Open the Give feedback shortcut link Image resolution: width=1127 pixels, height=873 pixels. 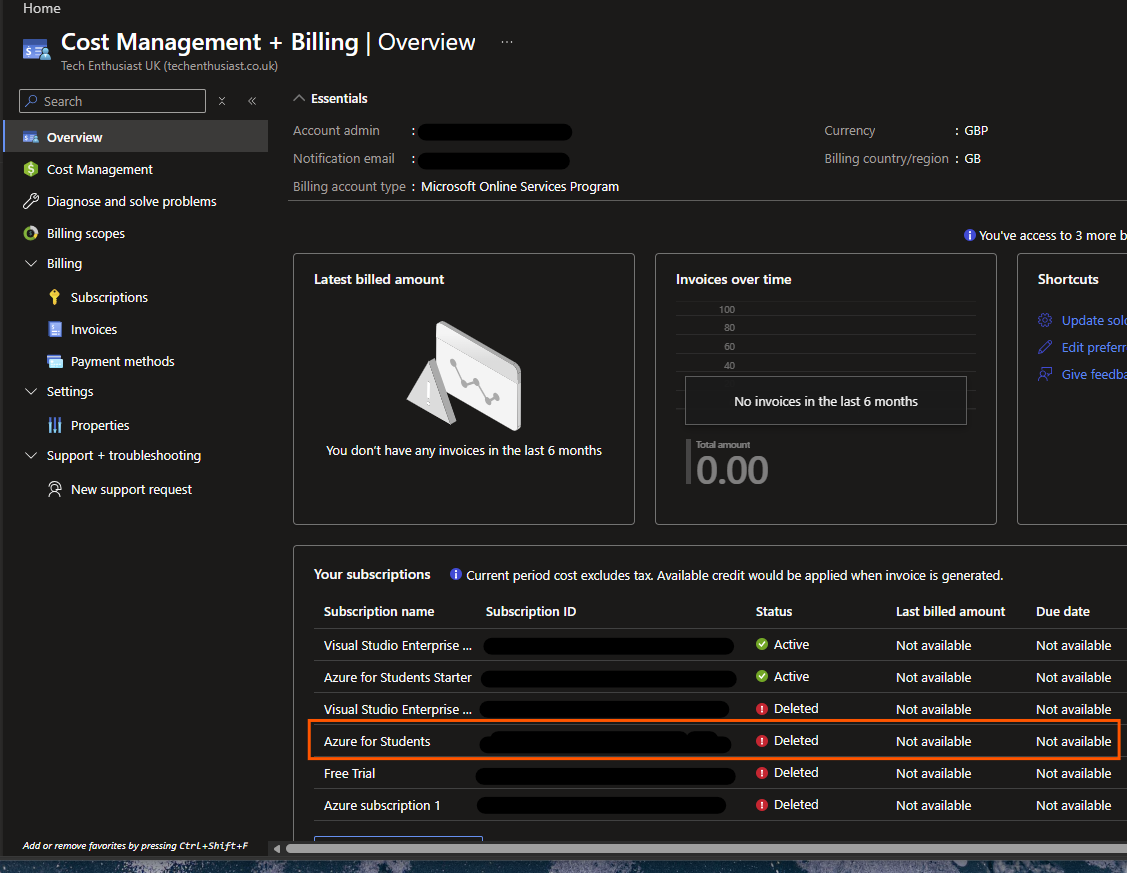tap(1094, 374)
